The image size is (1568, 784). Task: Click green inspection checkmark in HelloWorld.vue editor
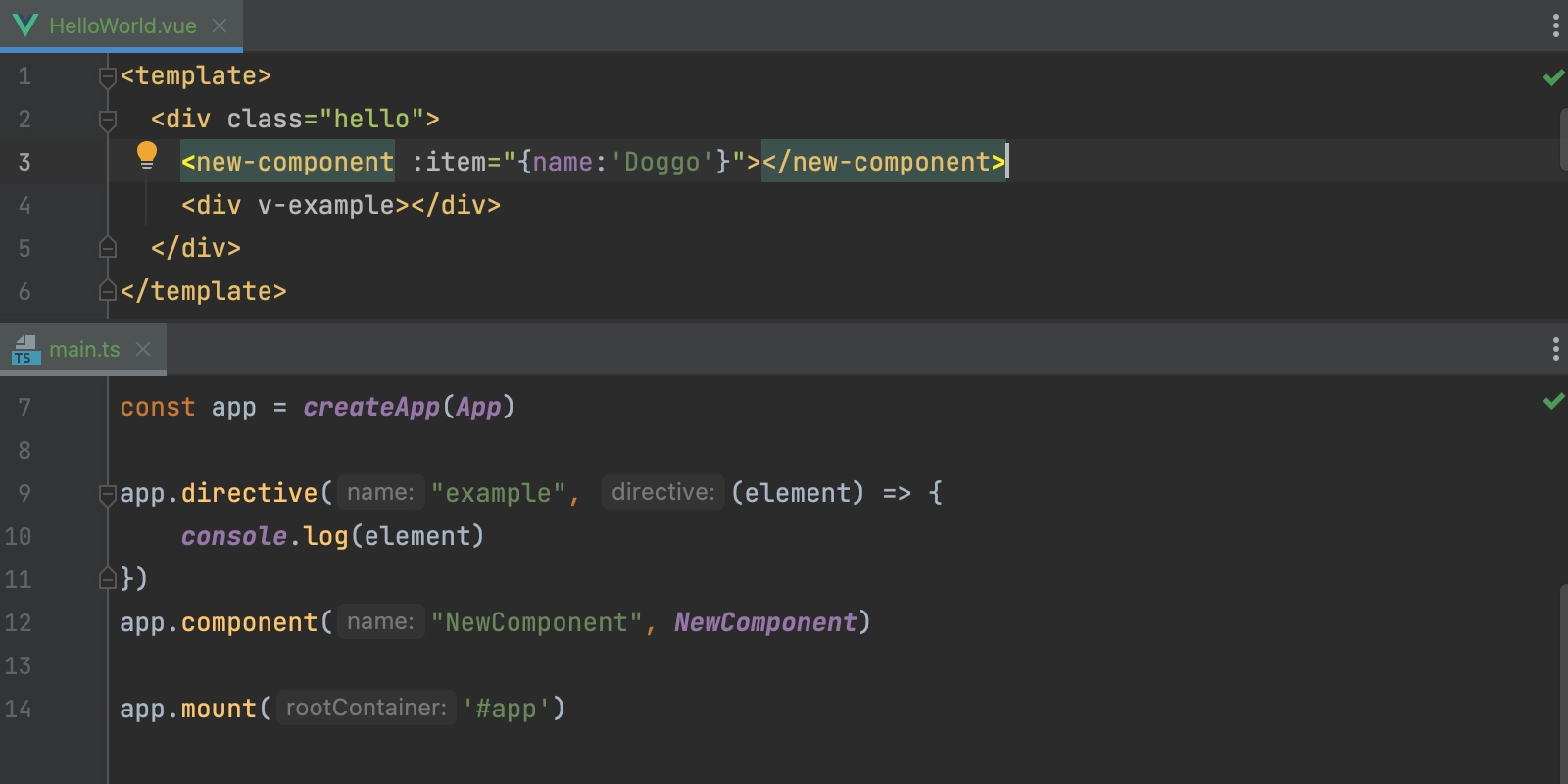tap(1553, 76)
